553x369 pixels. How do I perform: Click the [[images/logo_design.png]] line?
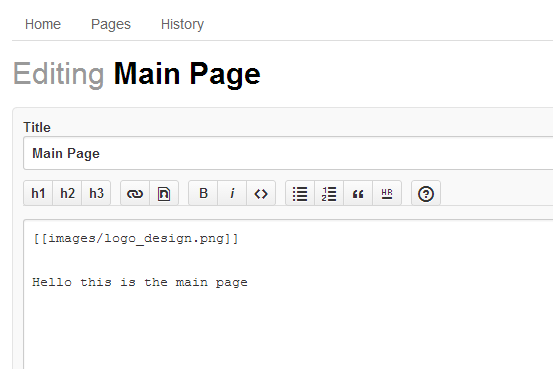(x=136, y=239)
